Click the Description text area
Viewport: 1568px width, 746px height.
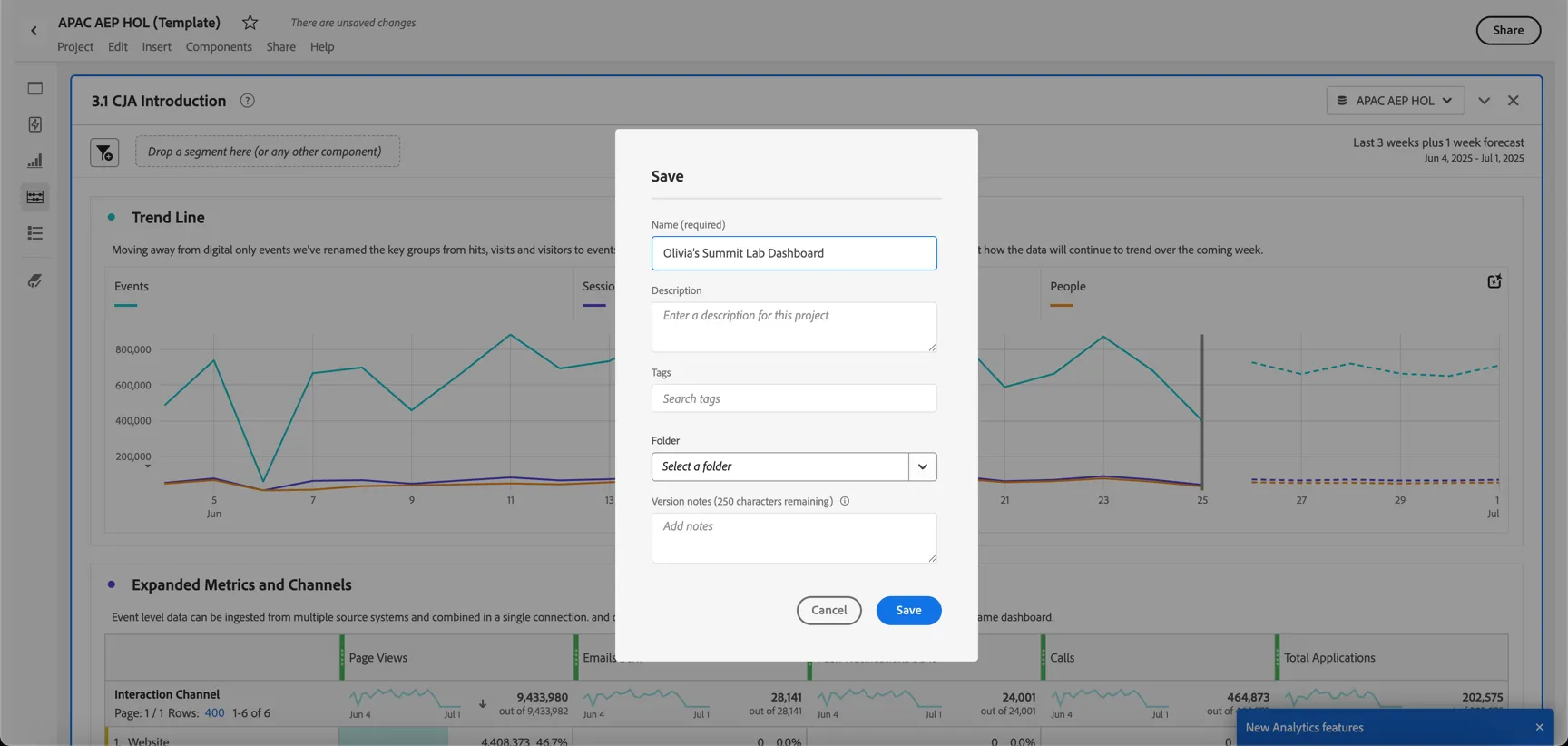coord(794,327)
